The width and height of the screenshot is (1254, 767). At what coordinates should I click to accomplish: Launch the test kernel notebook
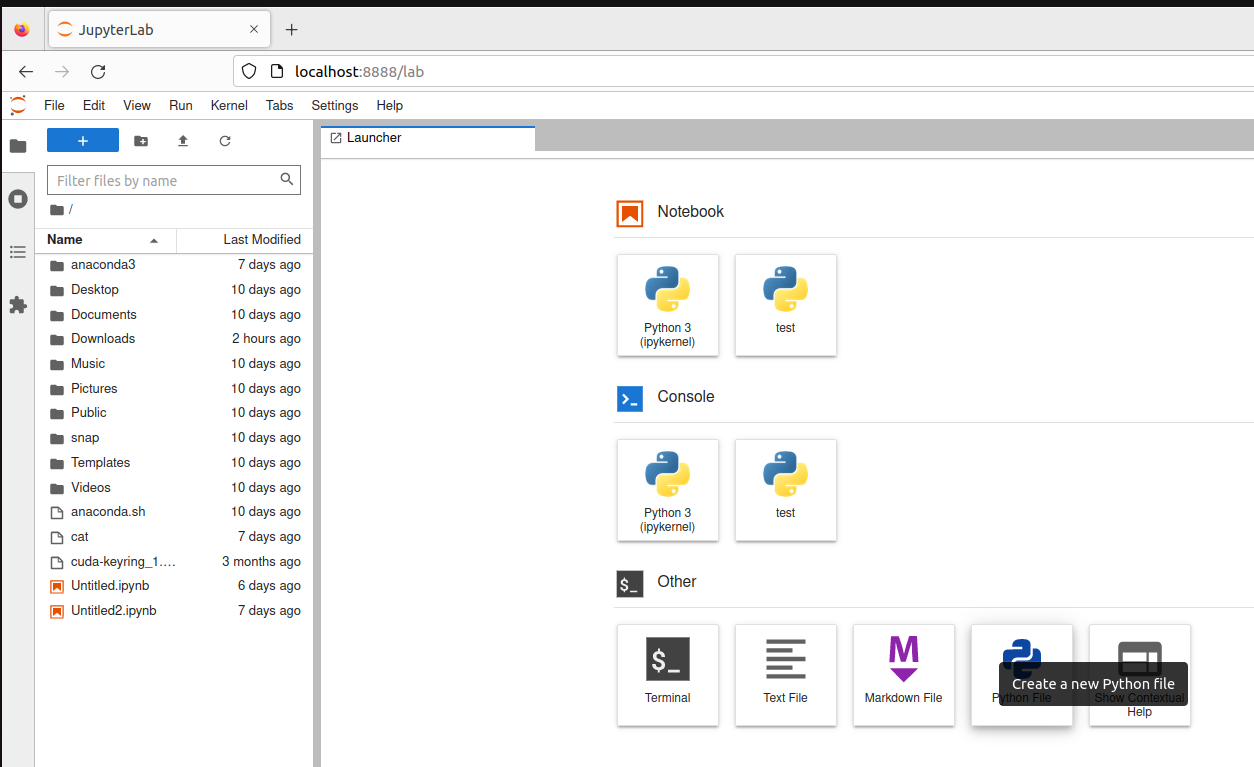[x=786, y=305]
